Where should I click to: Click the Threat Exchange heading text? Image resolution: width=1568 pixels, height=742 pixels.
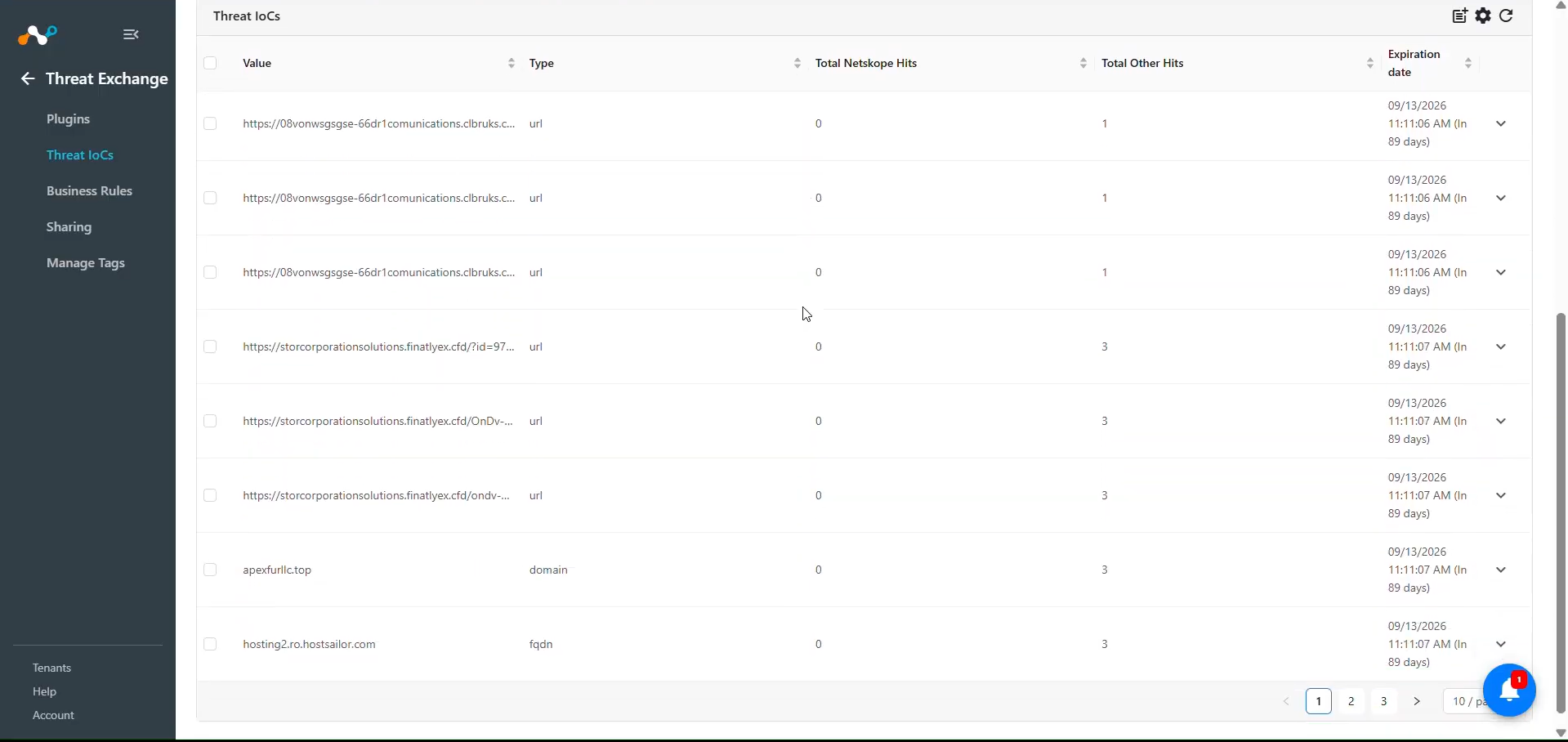[107, 78]
